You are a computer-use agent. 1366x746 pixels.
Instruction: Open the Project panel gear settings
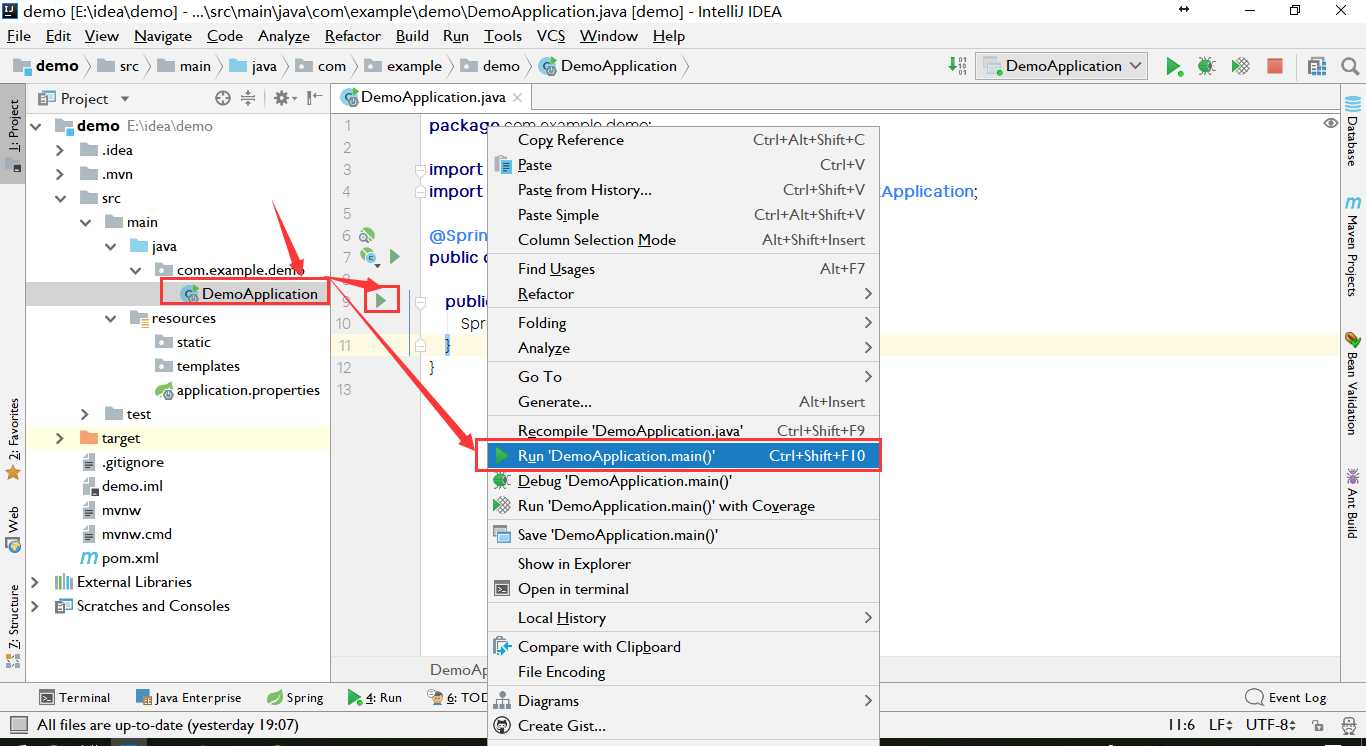pos(284,98)
